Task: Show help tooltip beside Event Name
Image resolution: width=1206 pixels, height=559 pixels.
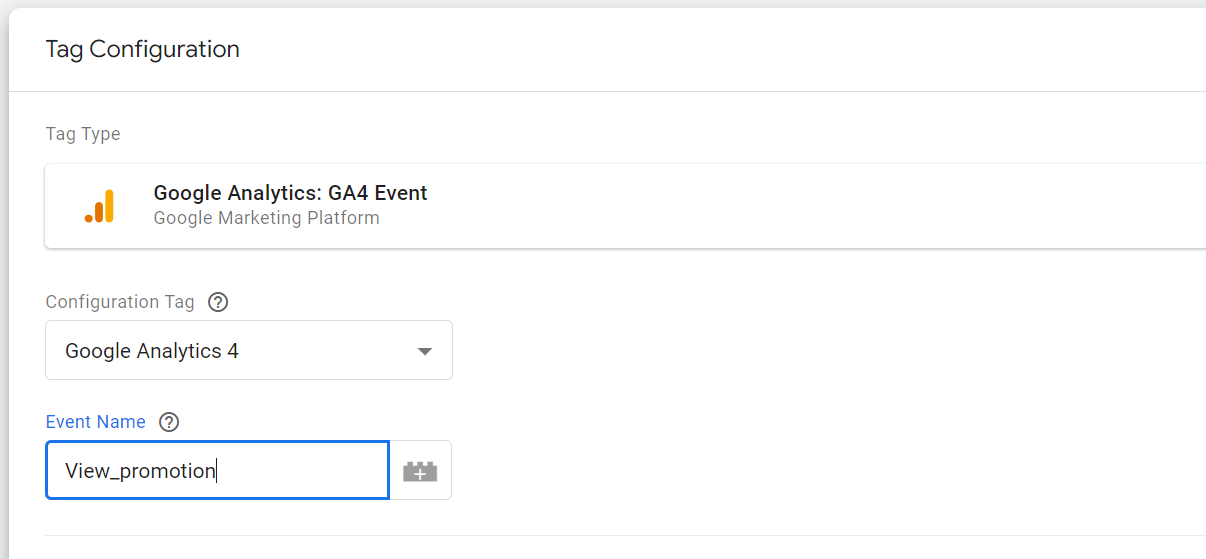Action: click(169, 422)
